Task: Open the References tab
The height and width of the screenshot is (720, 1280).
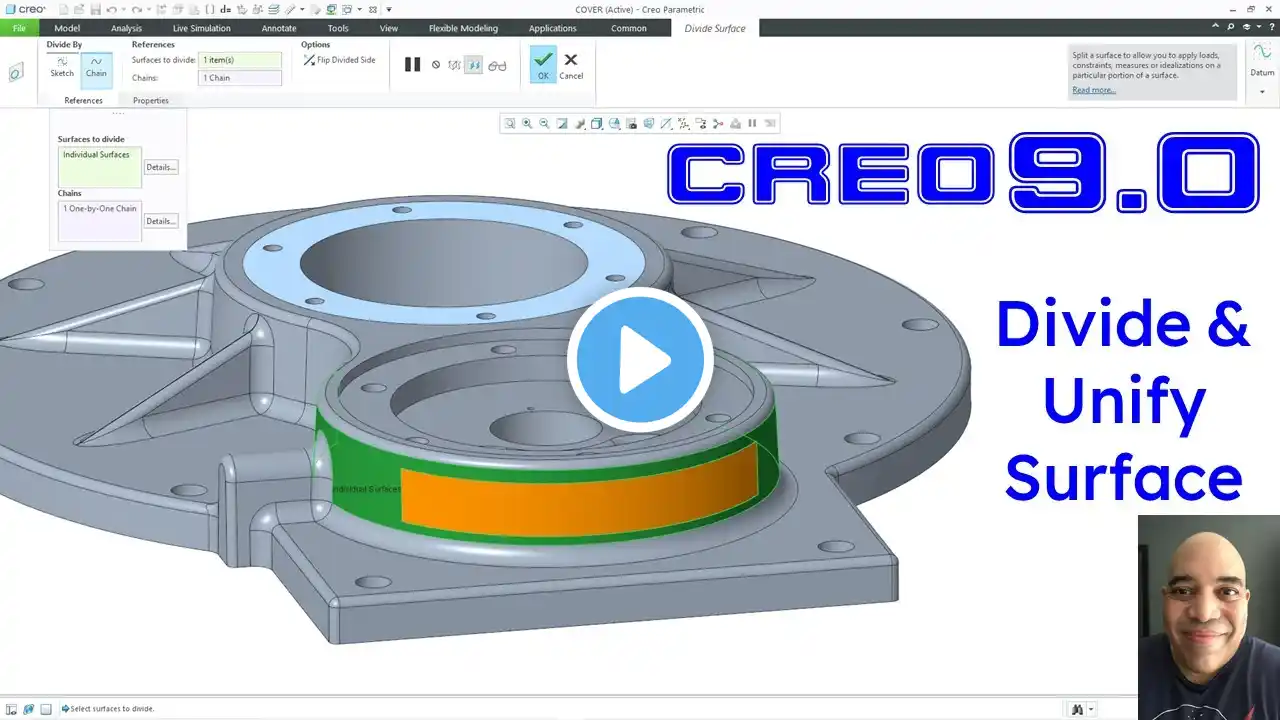Action: pos(83,100)
